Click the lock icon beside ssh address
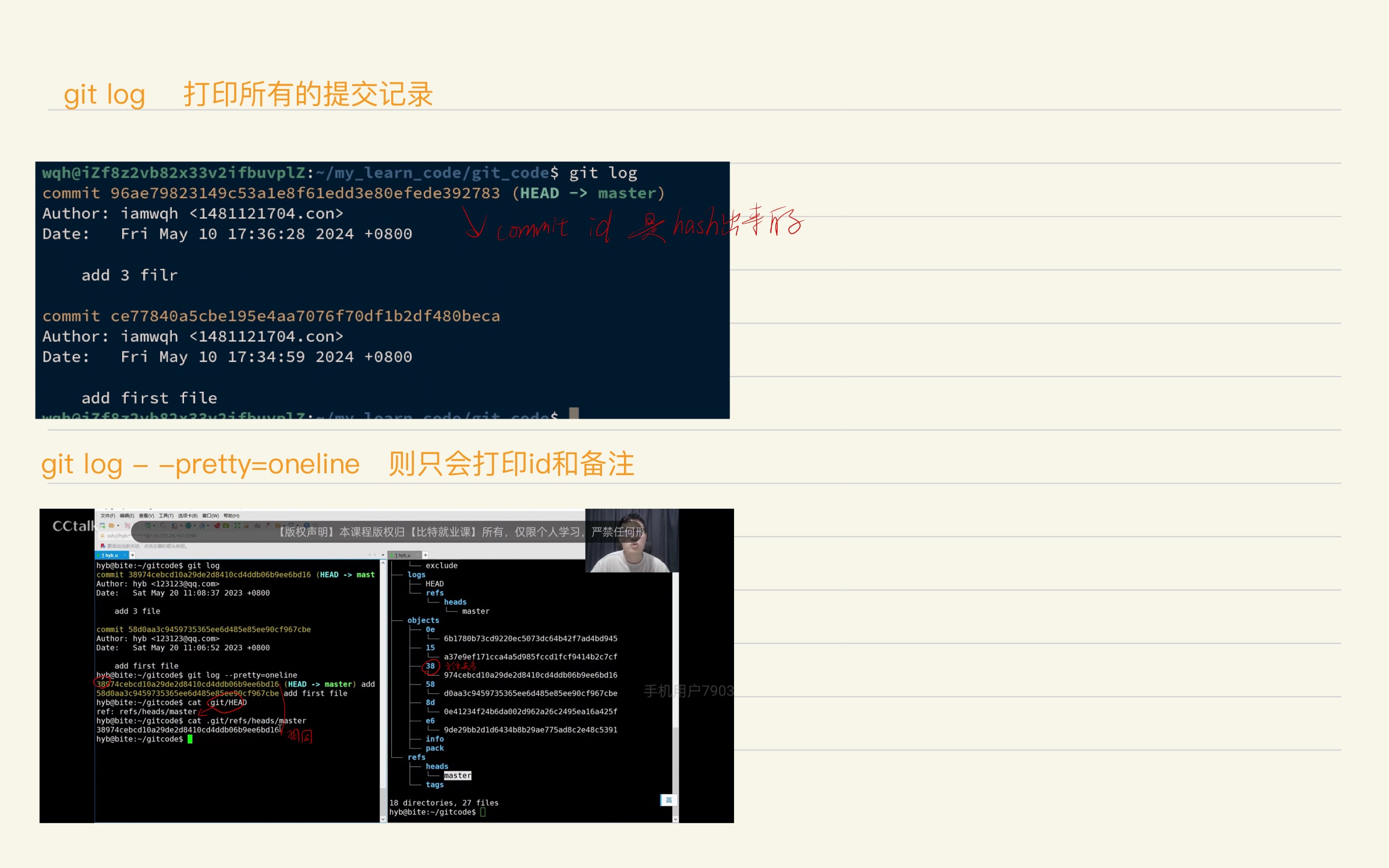The image size is (1389, 868). pyautogui.click(x=102, y=536)
